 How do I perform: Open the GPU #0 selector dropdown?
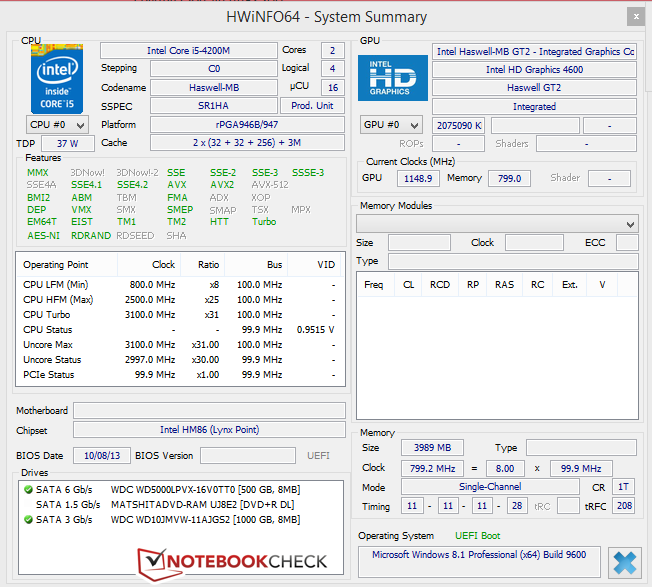click(391, 125)
